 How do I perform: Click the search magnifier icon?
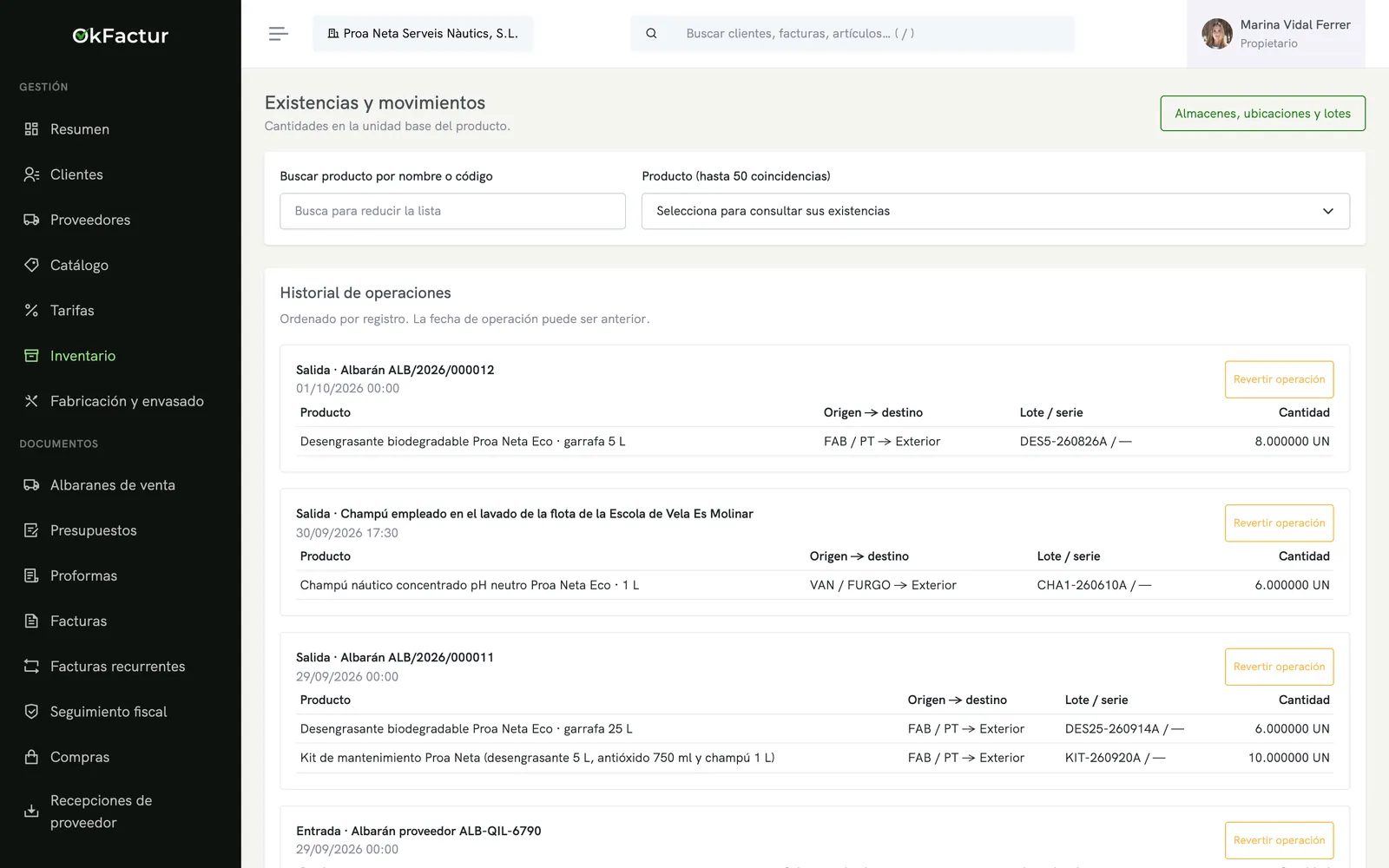651,34
